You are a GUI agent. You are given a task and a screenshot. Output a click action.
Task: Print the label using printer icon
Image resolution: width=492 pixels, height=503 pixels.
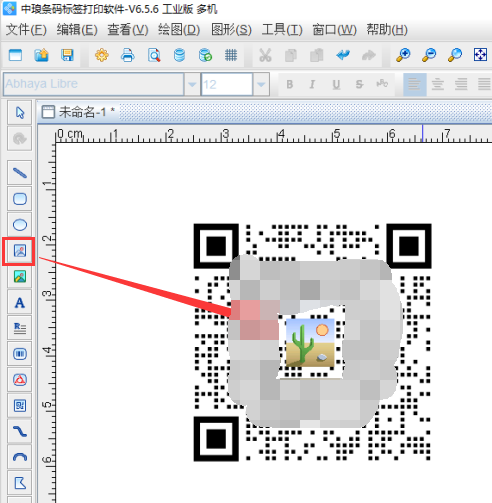coord(128,55)
